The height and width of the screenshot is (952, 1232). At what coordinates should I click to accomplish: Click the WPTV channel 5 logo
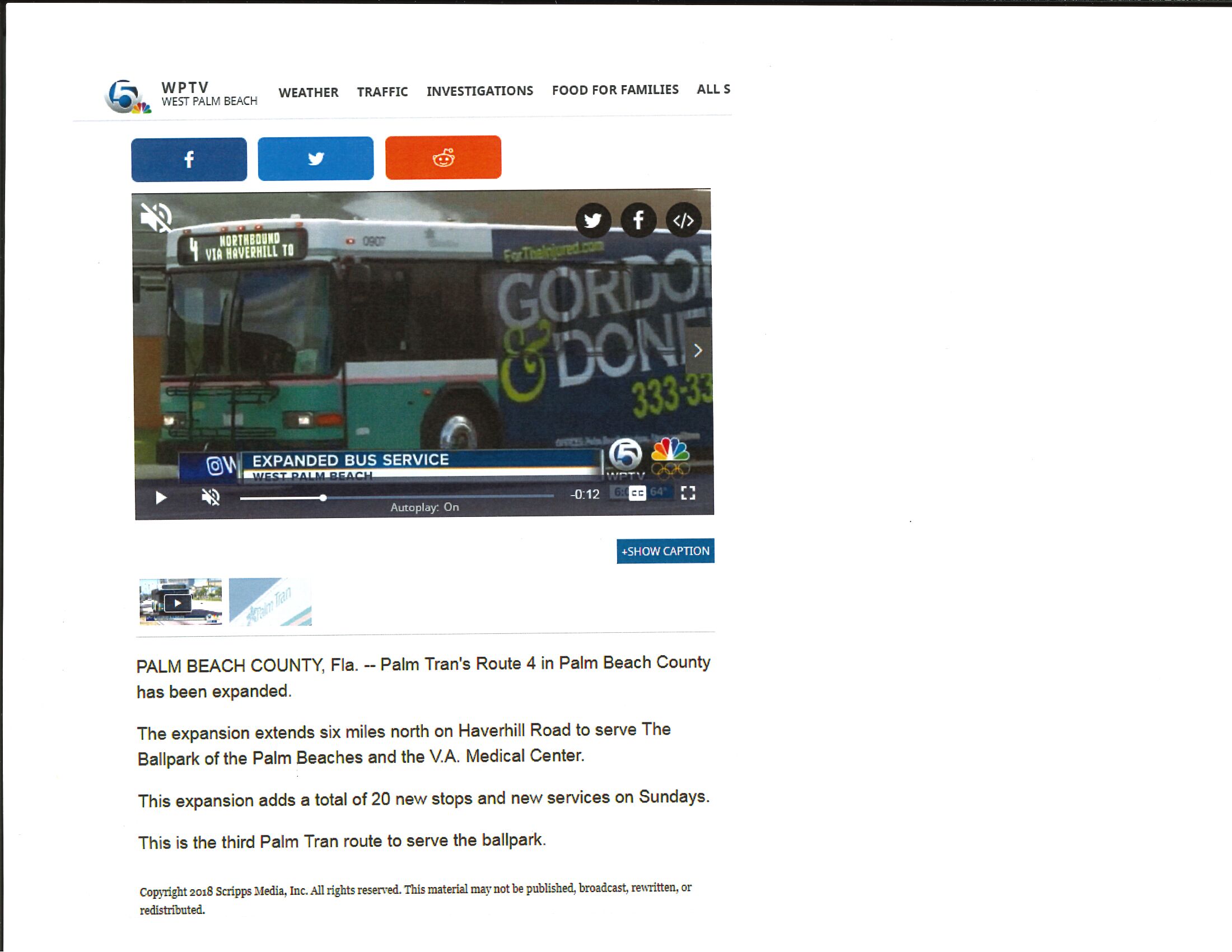coord(128,96)
